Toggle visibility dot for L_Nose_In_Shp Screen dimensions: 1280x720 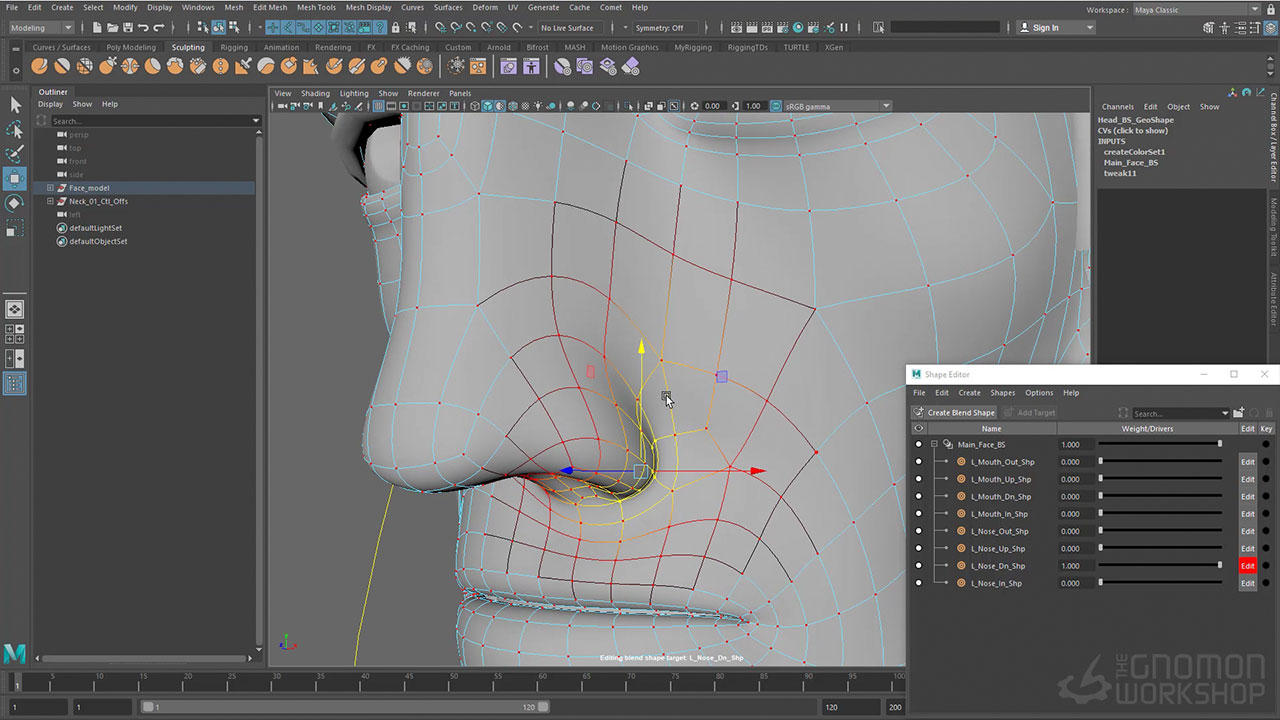click(x=918, y=583)
